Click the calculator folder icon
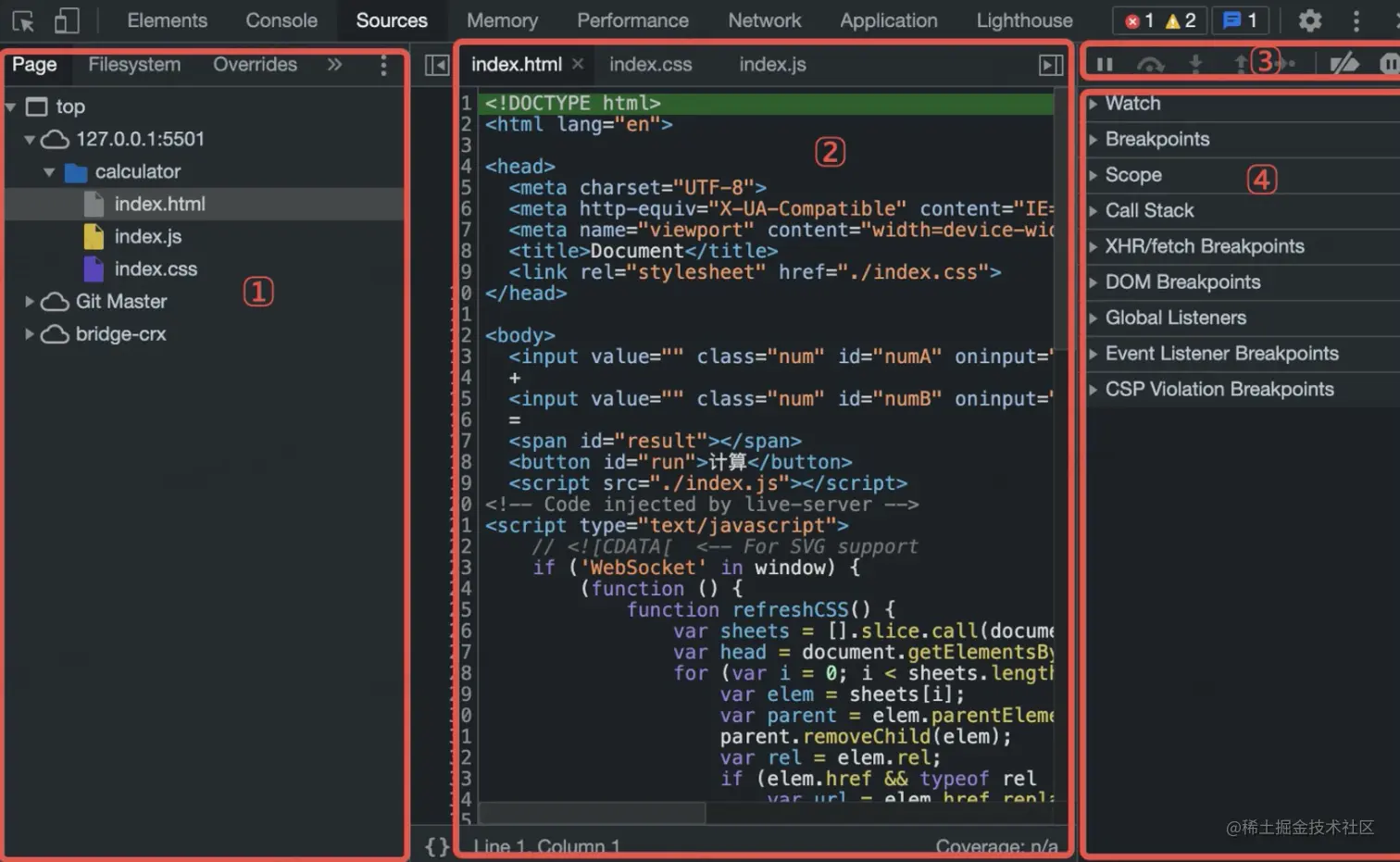This screenshot has width=1400, height=862. point(76,172)
